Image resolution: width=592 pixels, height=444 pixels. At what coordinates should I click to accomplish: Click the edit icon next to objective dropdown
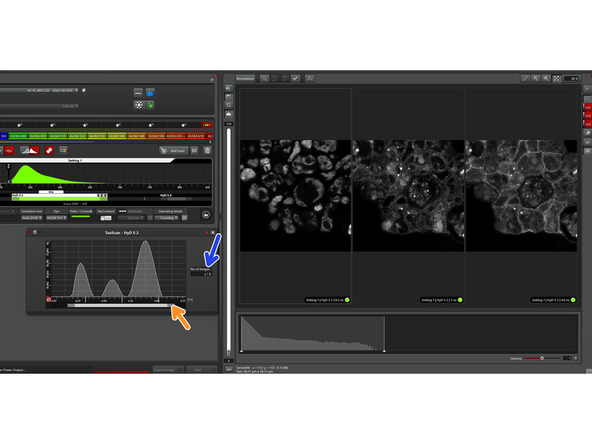click(x=84, y=91)
